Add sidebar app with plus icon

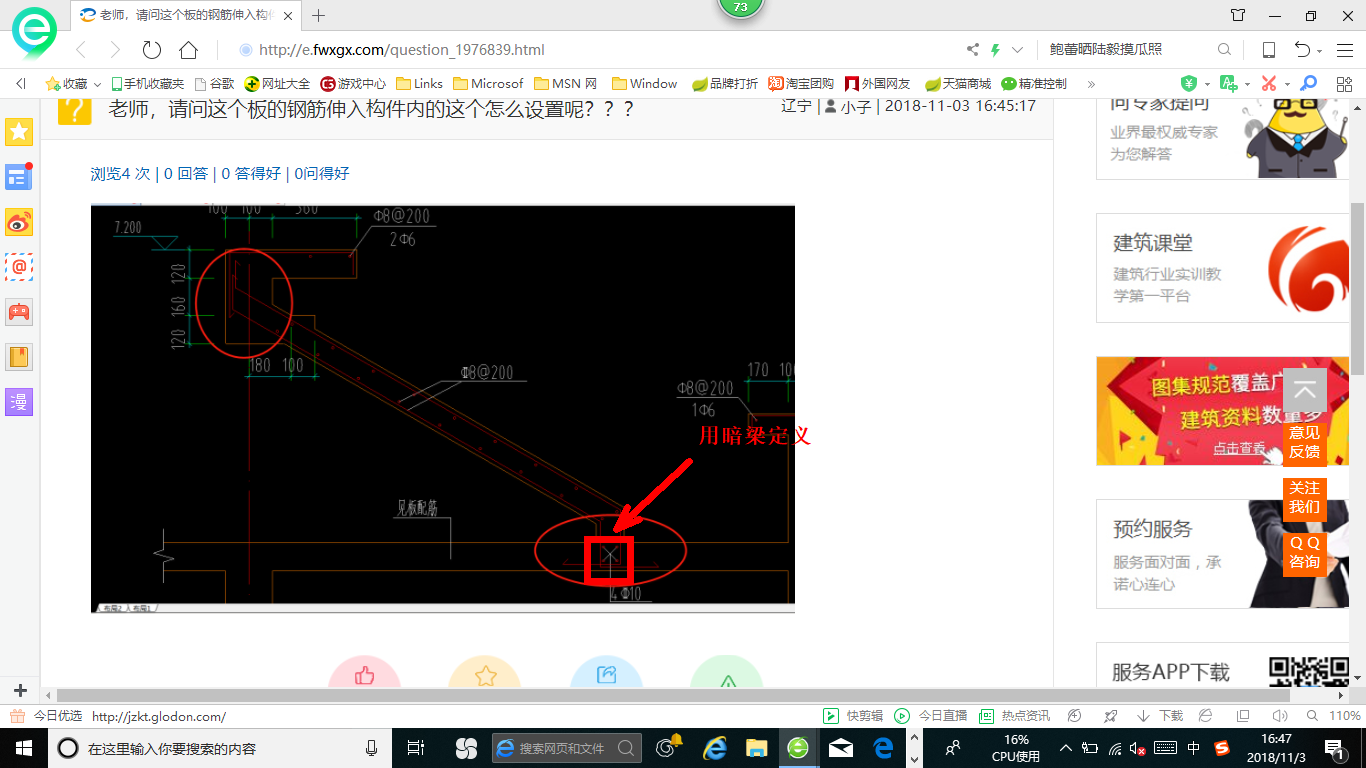[x=20, y=691]
